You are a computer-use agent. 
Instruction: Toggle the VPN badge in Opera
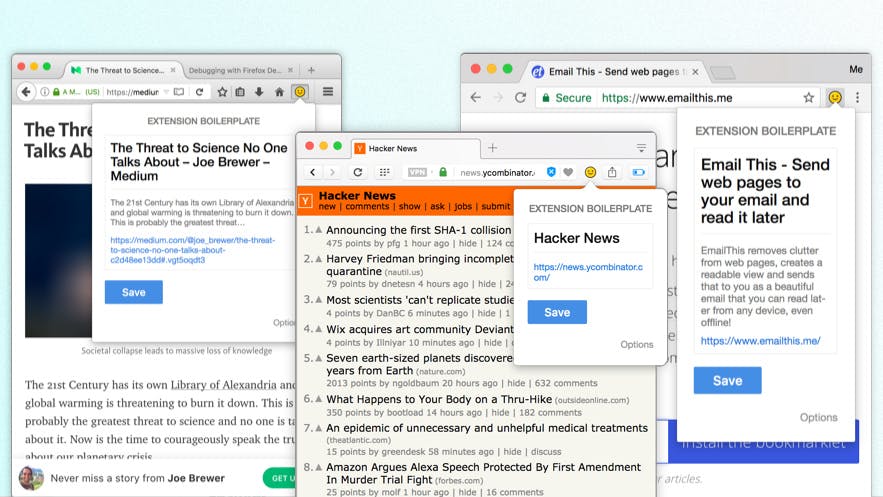click(417, 172)
